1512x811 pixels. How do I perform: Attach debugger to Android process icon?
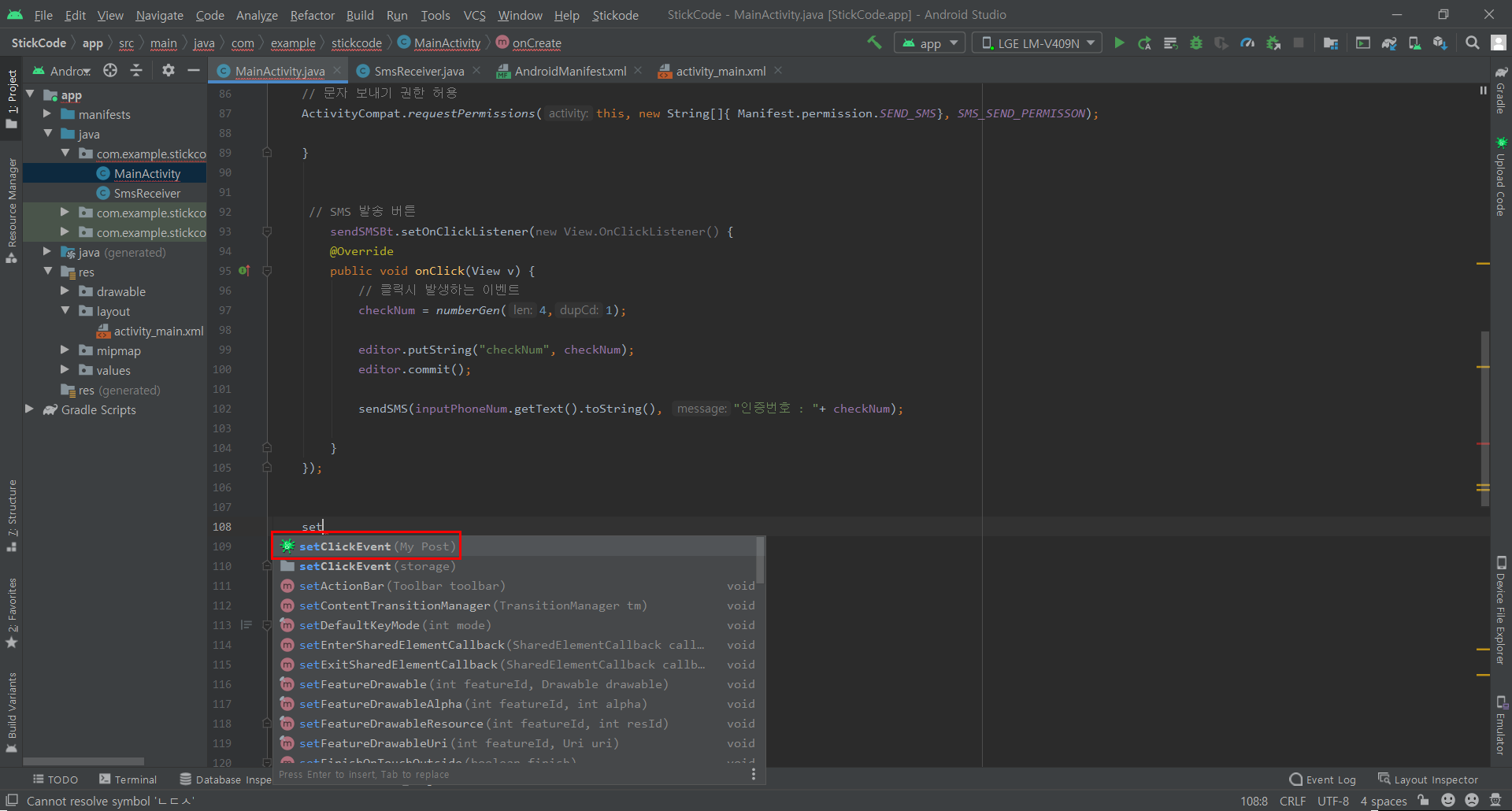[x=1273, y=43]
